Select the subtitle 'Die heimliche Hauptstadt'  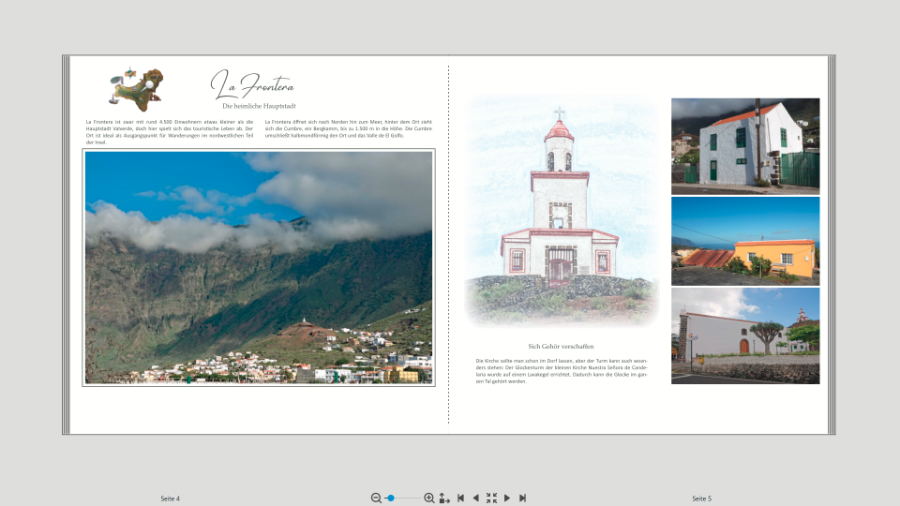(259, 106)
